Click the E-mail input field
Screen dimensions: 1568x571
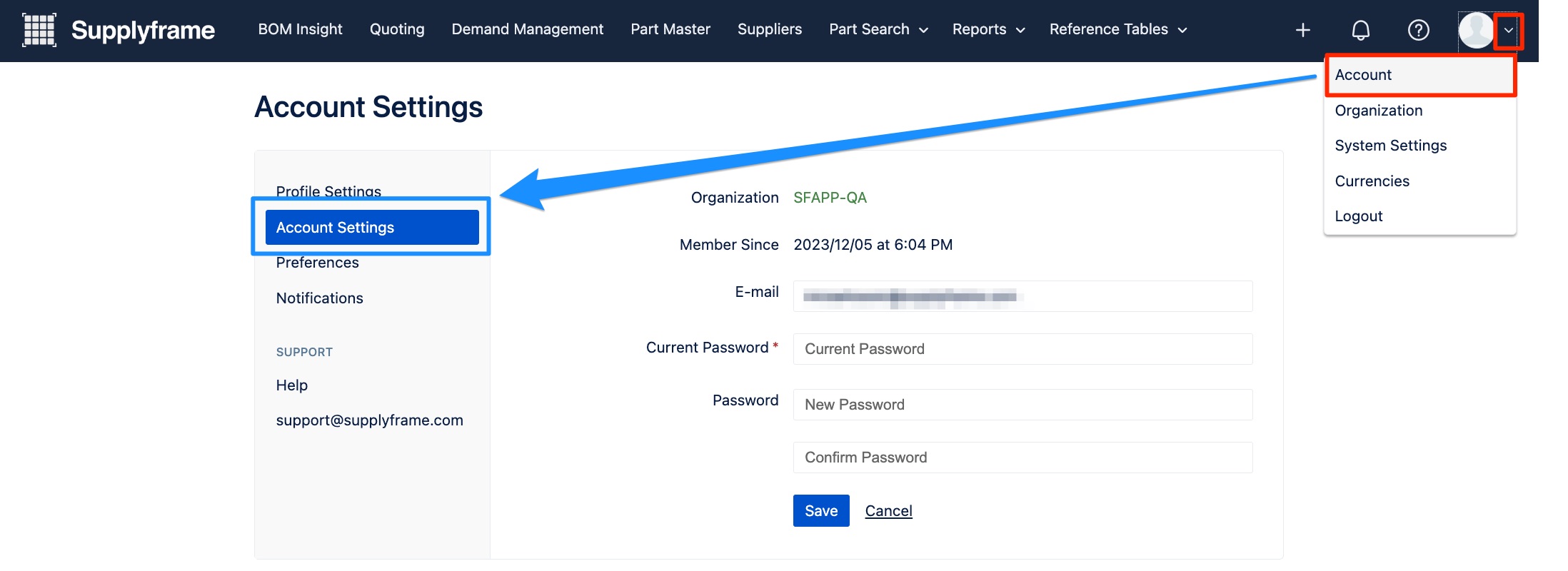point(1022,296)
